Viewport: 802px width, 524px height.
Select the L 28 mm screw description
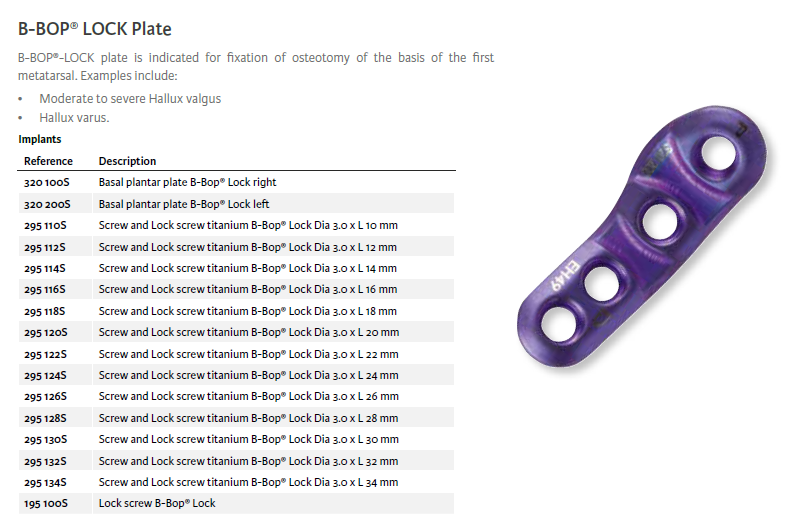tap(248, 418)
